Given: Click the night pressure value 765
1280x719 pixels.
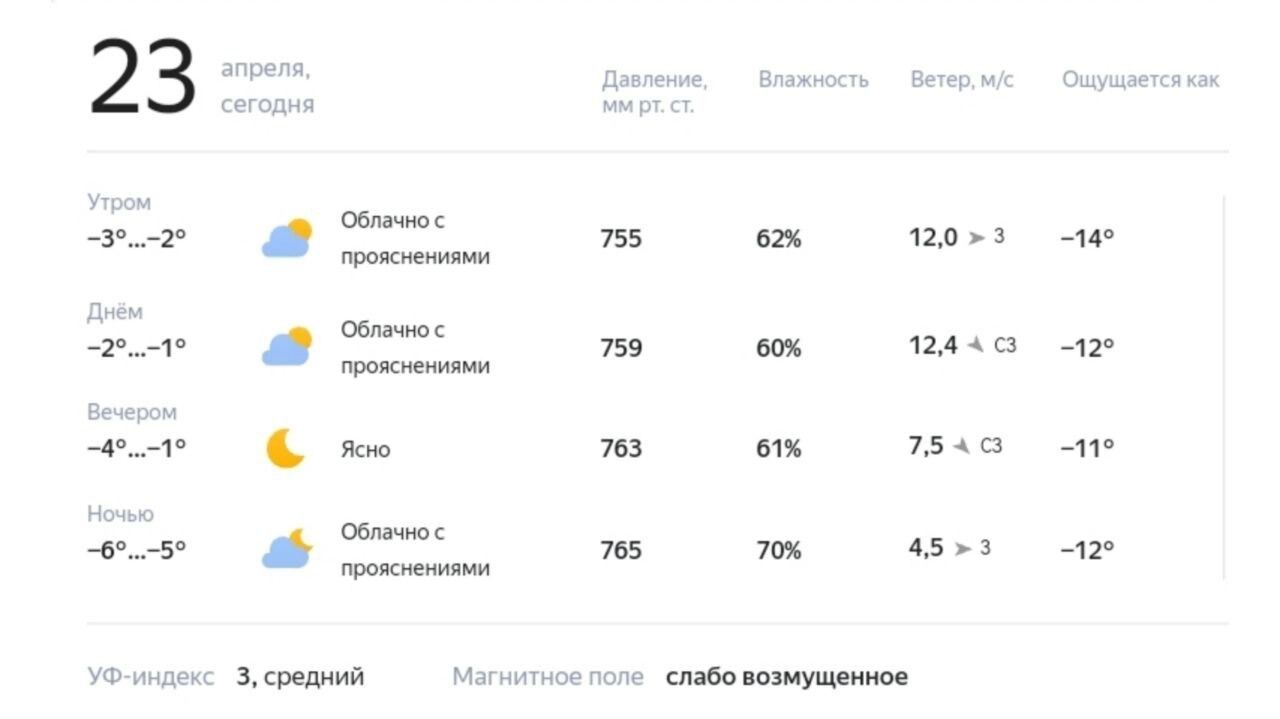Looking at the screenshot, I should (621, 550).
